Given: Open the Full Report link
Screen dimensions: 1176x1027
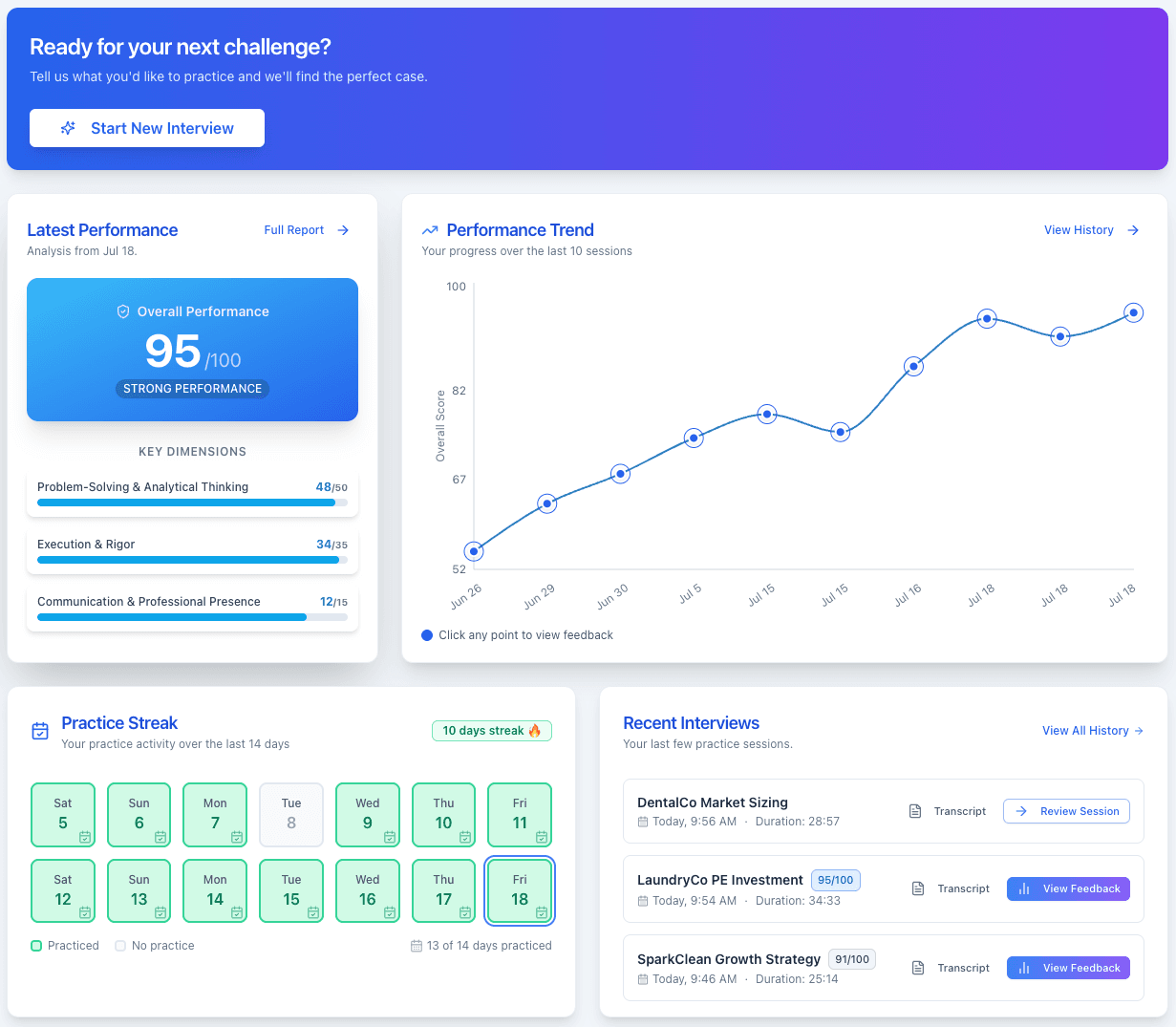Looking at the screenshot, I should (294, 229).
